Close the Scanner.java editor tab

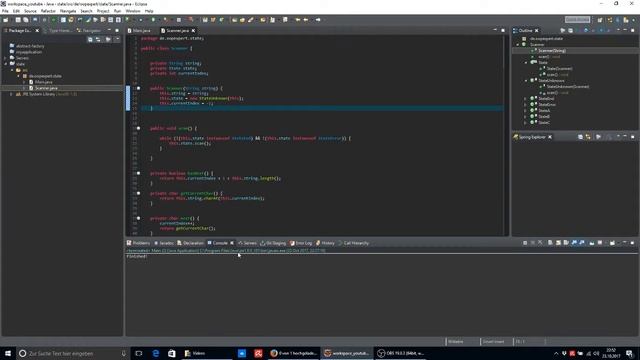(x=193, y=31)
